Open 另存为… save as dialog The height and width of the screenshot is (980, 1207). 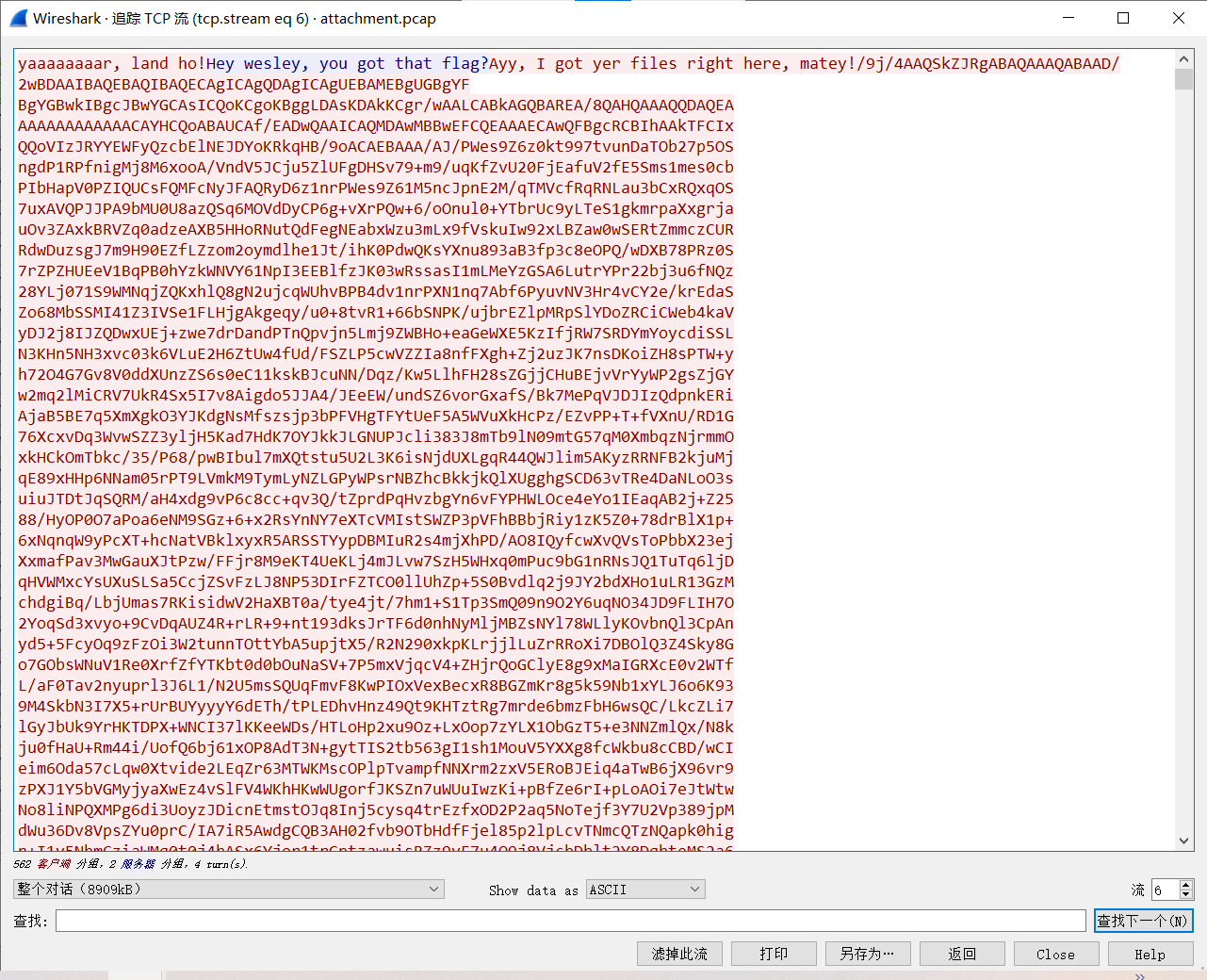[x=868, y=954]
